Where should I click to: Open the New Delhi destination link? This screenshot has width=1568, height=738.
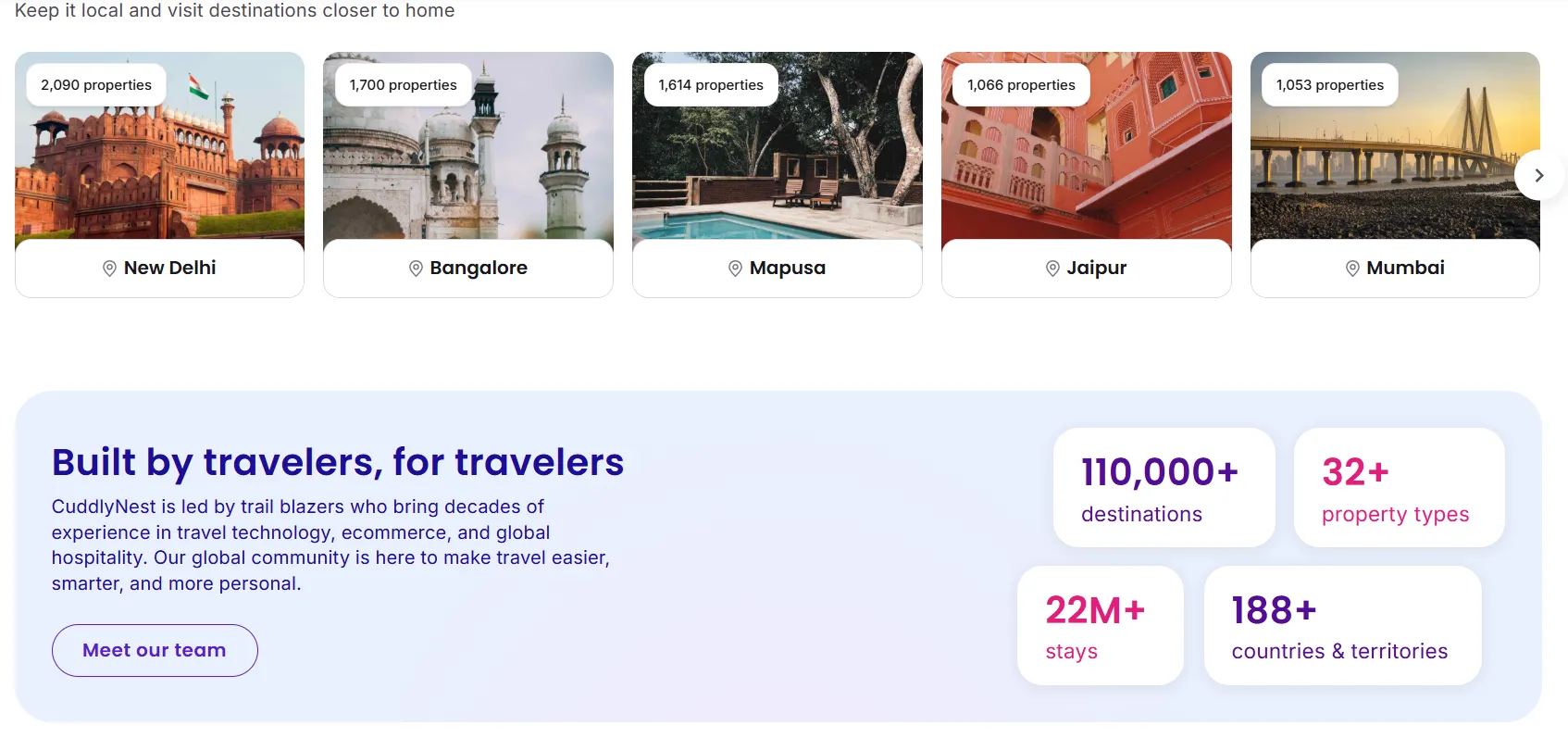tap(169, 268)
